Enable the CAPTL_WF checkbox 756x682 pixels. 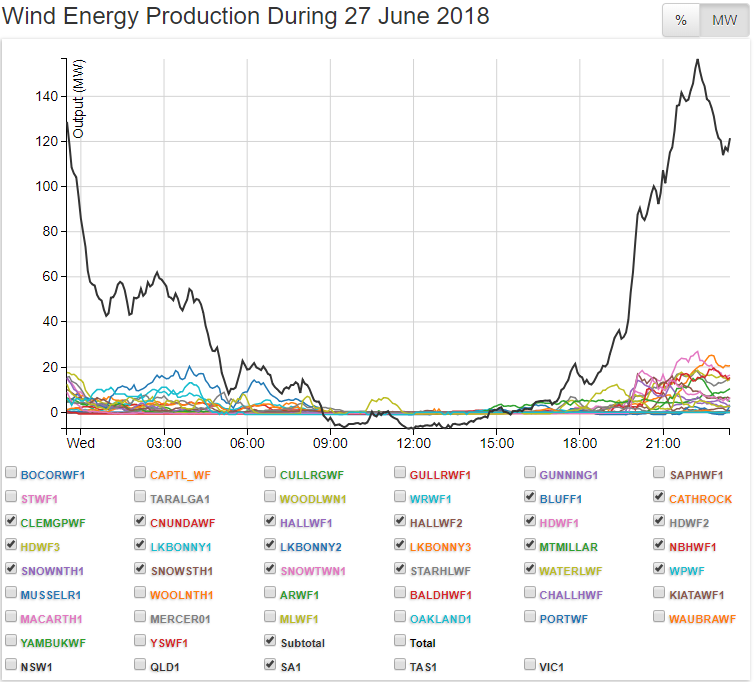tap(140, 473)
